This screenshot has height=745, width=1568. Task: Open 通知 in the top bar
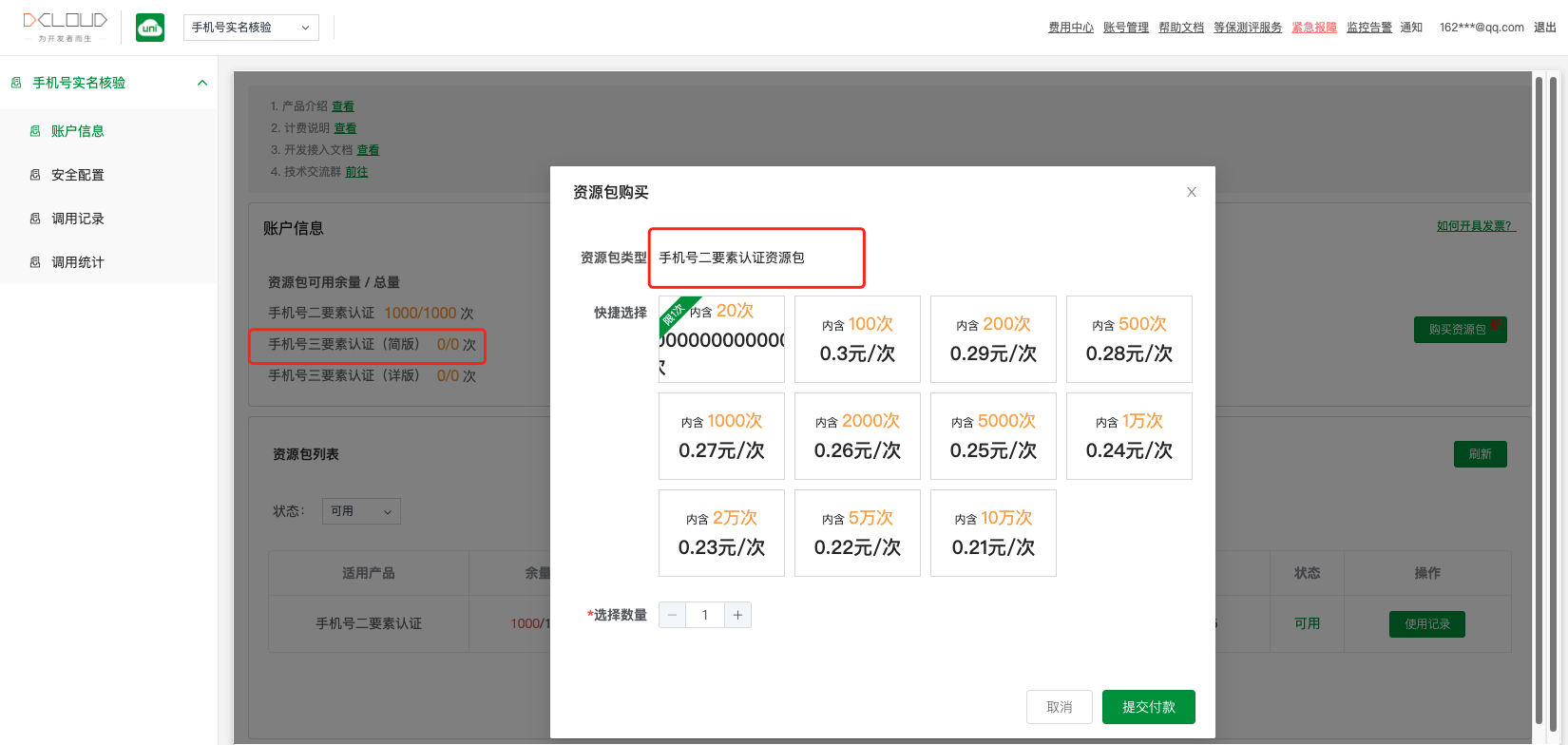[x=1411, y=28]
